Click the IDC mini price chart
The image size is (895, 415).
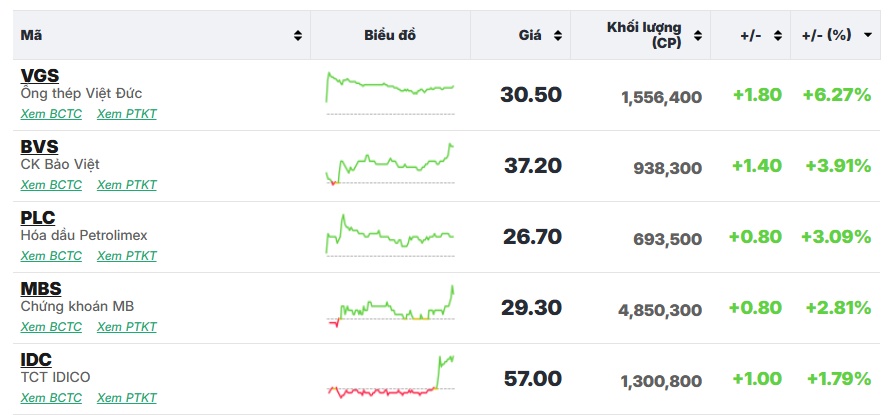pos(390,377)
